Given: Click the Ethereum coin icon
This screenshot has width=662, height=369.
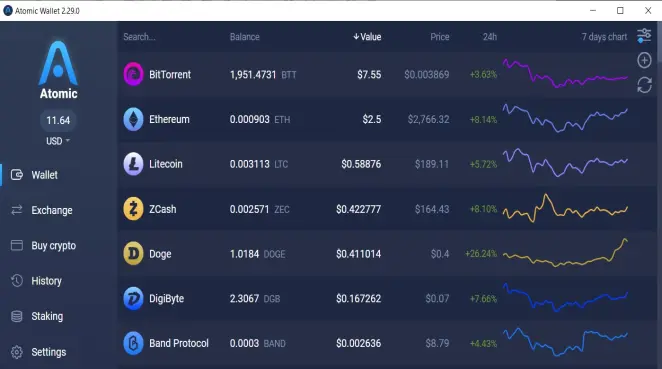Looking at the screenshot, I should click(133, 119).
